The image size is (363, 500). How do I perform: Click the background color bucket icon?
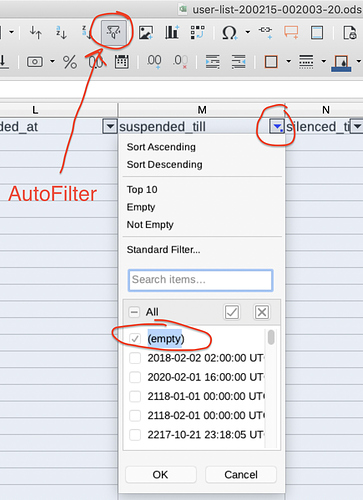341,63
